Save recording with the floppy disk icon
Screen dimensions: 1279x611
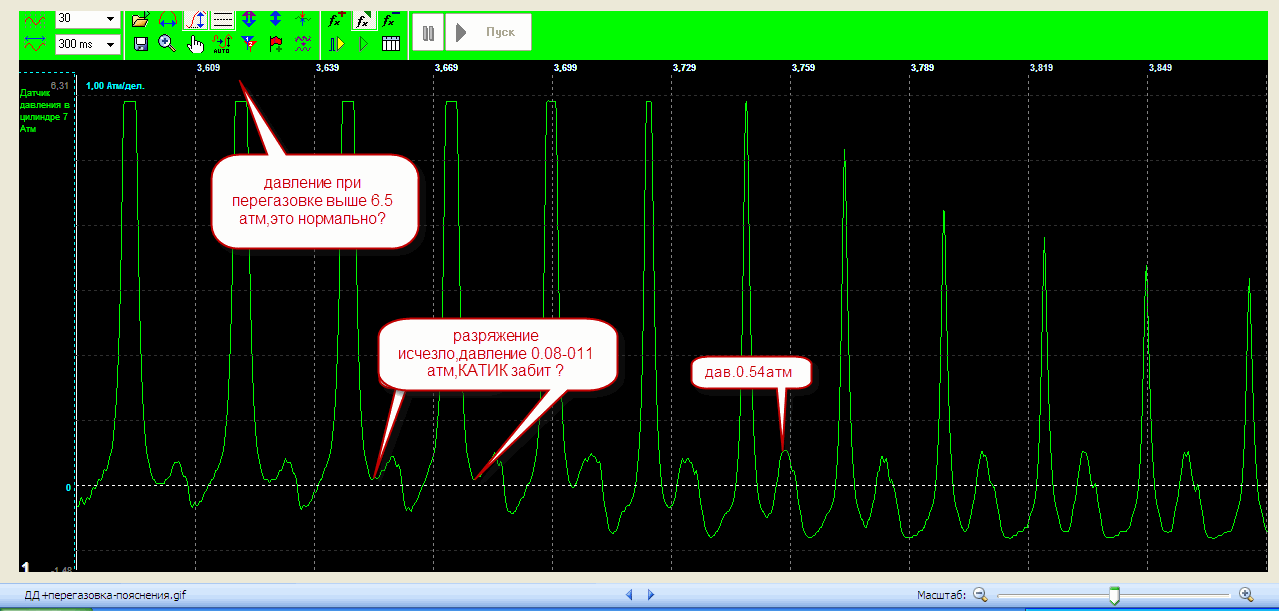140,44
